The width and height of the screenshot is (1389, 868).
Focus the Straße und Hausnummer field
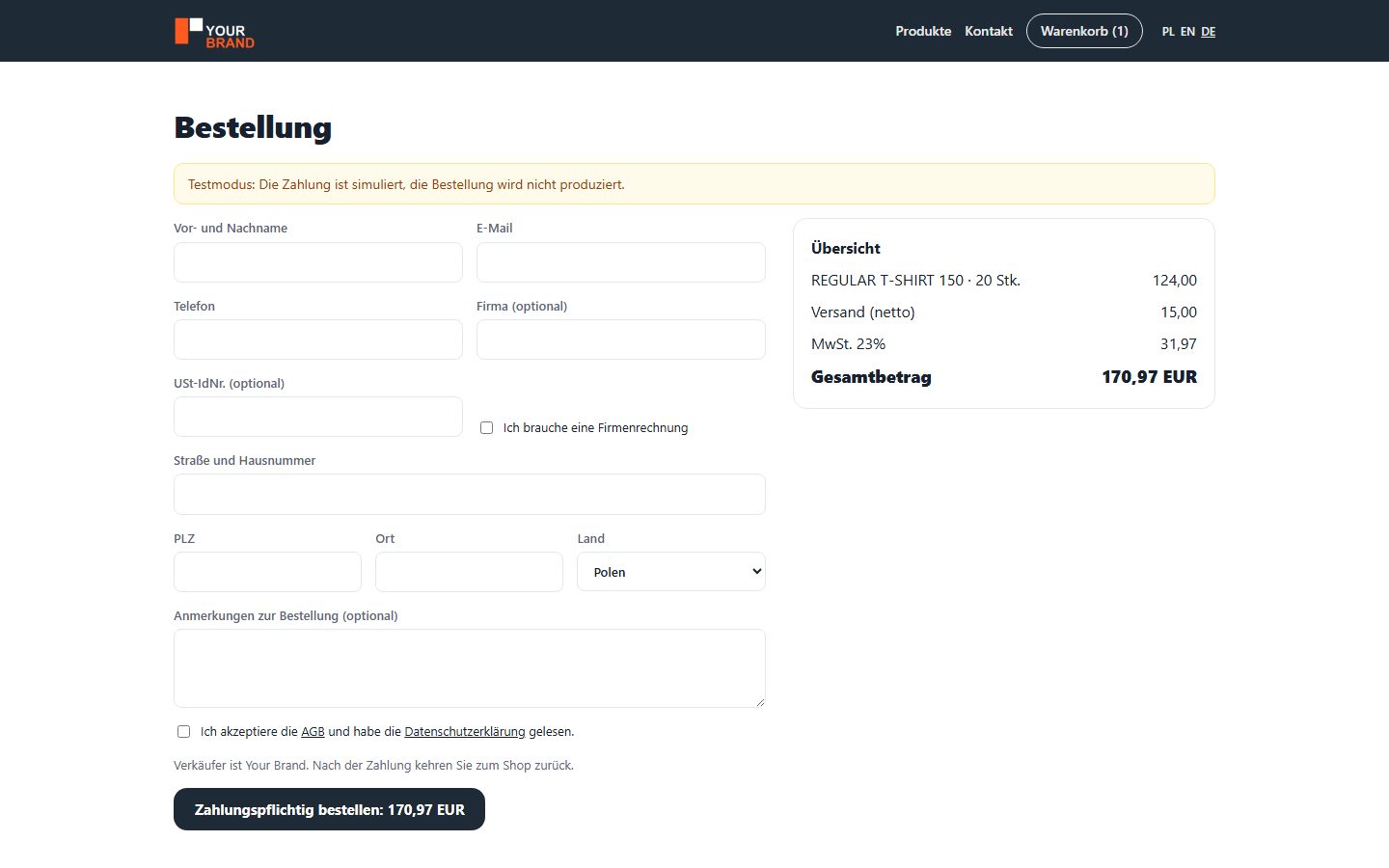coord(470,494)
